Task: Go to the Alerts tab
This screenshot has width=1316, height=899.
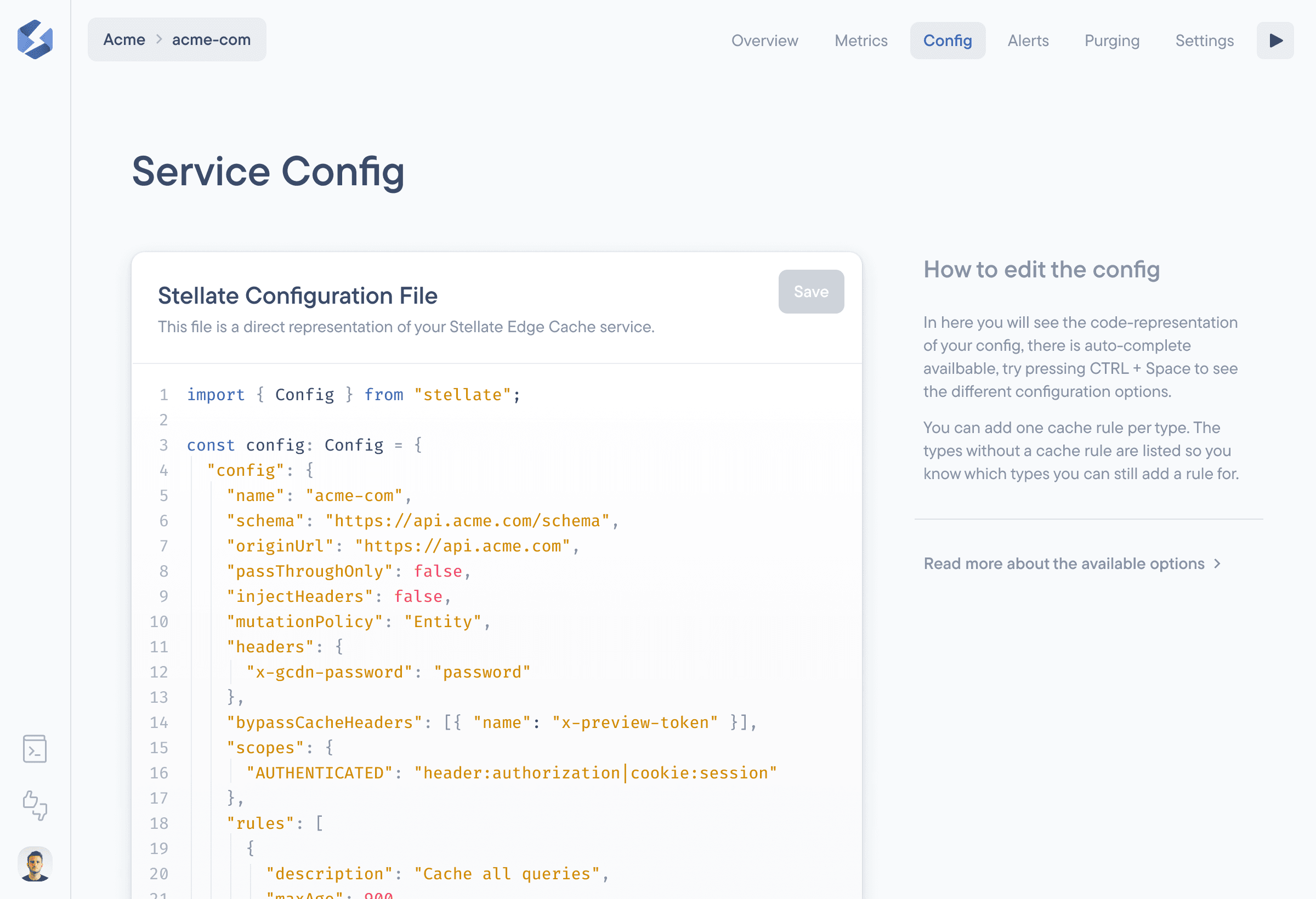Action: [1028, 41]
